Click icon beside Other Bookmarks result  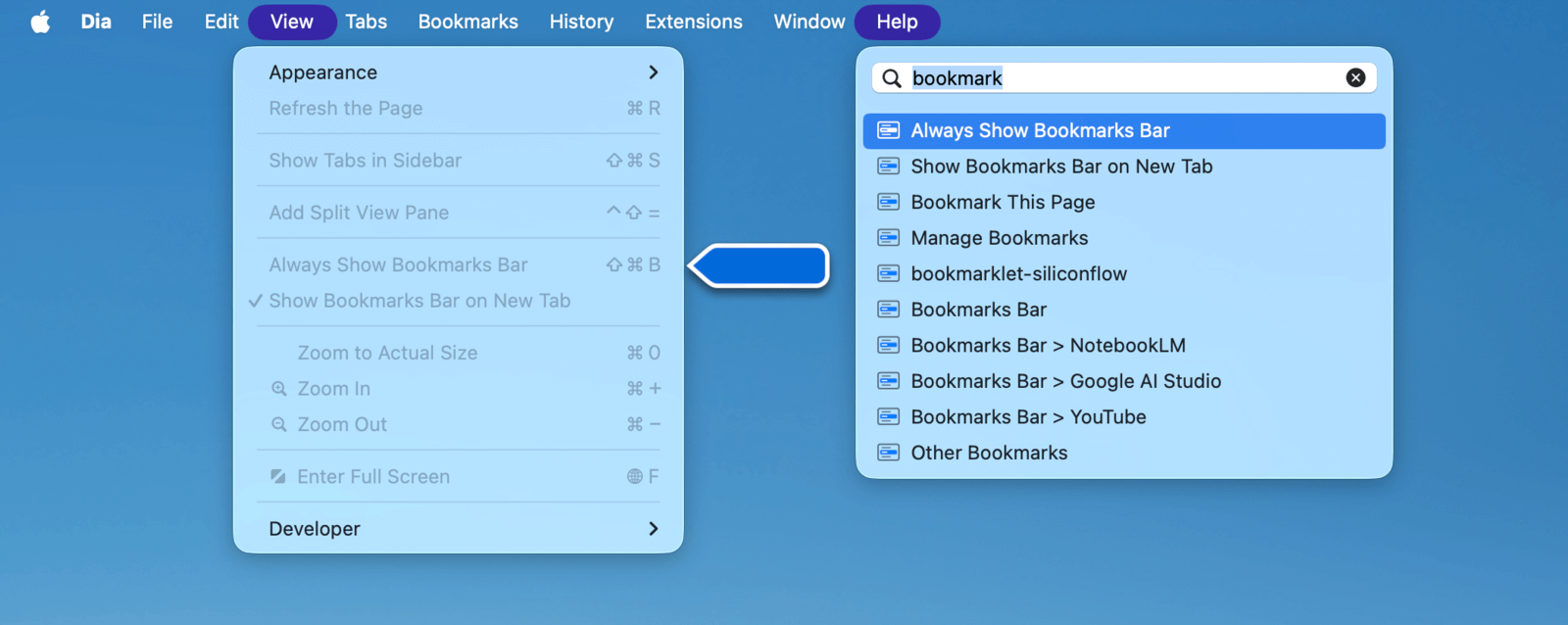tap(889, 453)
